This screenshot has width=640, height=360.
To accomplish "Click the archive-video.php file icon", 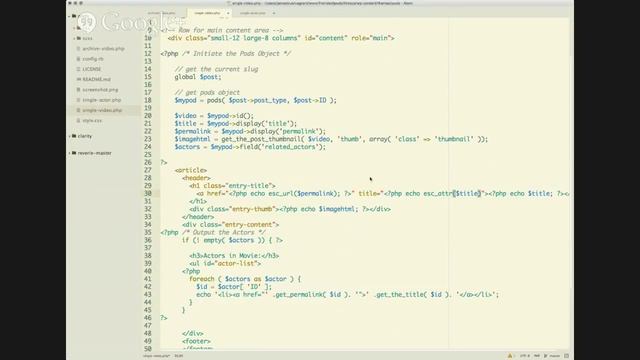I will (x=78, y=49).
